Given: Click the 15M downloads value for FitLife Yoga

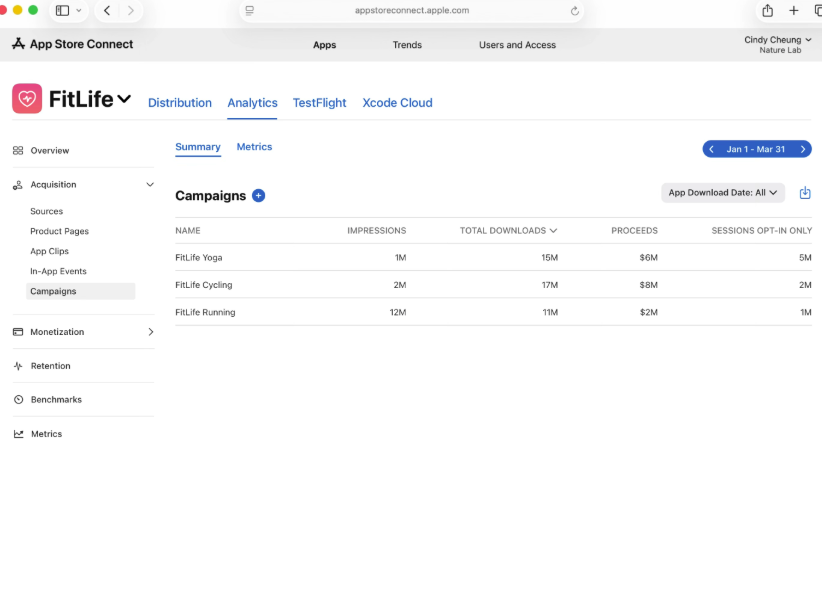Looking at the screenshot, I should [549, 258].
